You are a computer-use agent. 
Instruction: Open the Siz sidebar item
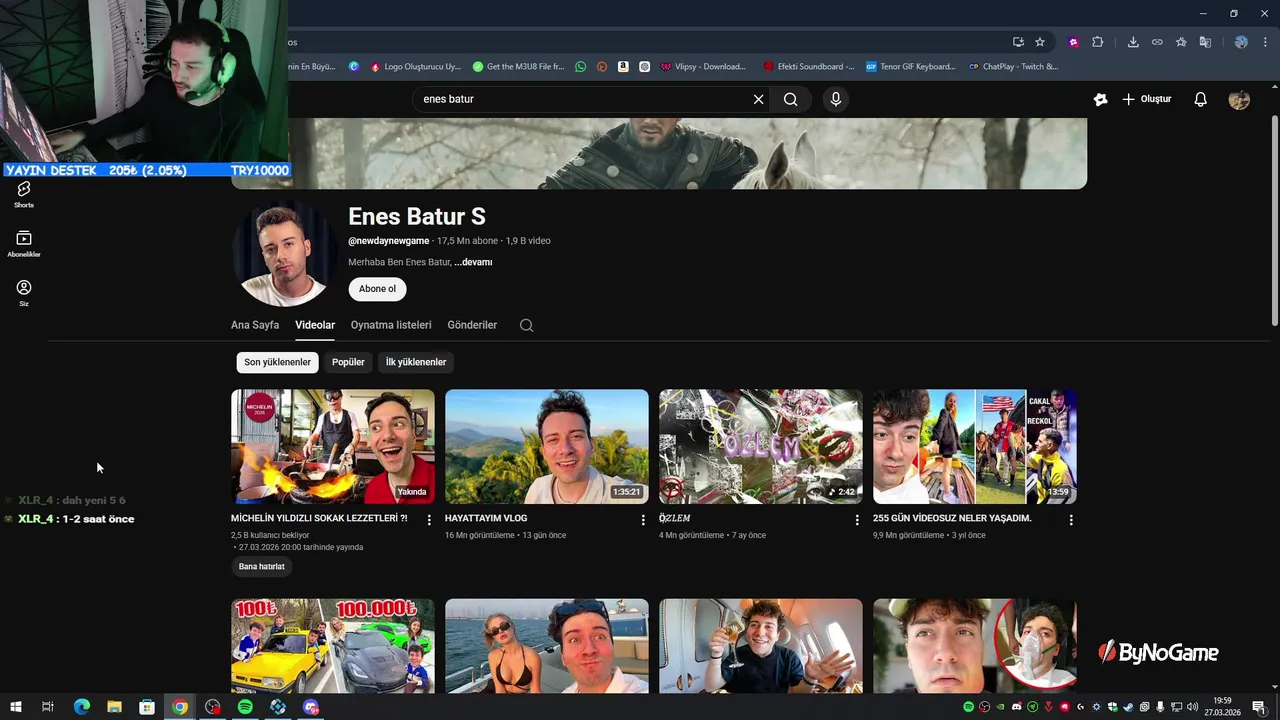(24, 293)
